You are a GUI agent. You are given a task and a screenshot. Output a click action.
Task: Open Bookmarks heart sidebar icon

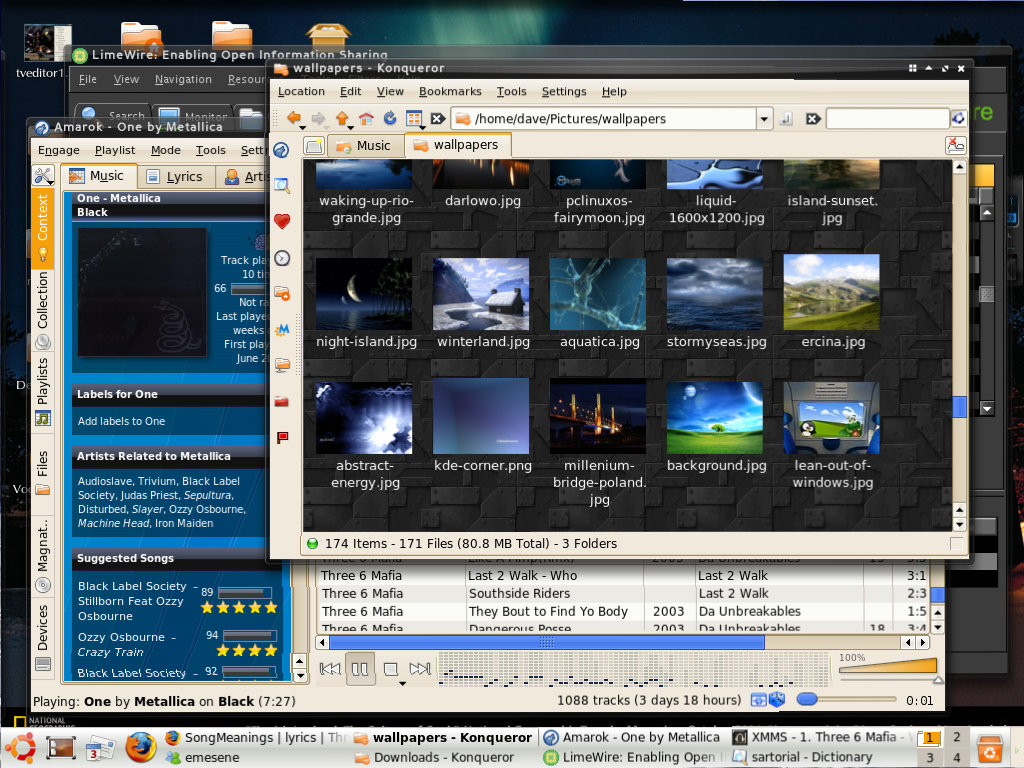[281, 221]
